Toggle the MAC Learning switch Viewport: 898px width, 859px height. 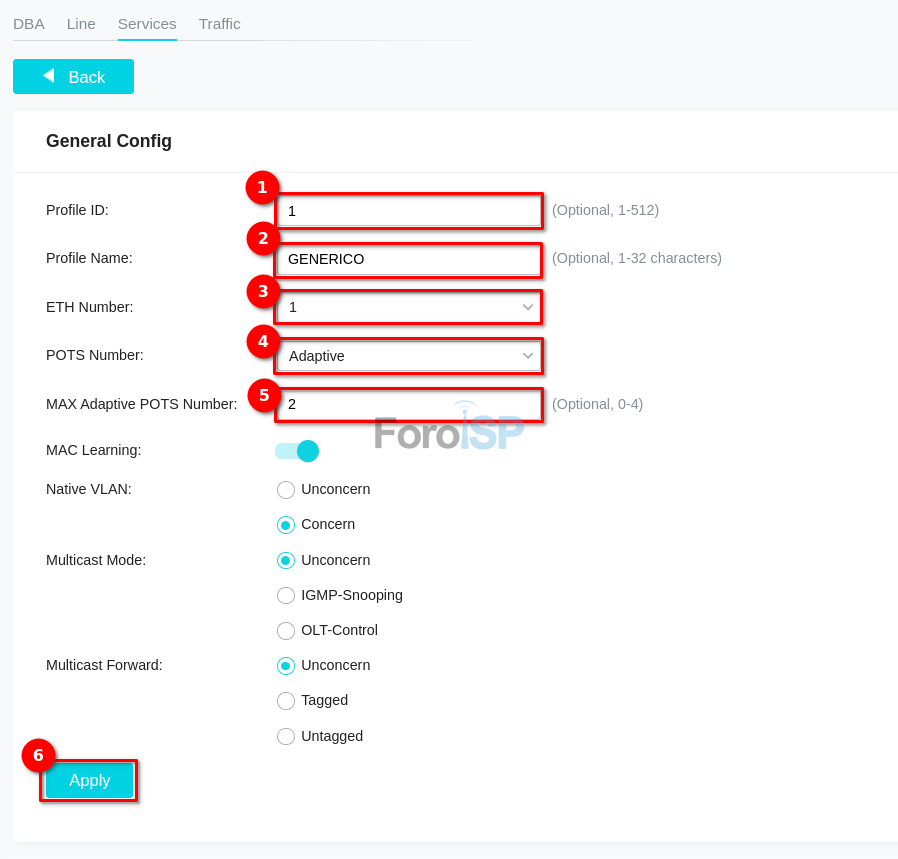[x=297, y=451]
